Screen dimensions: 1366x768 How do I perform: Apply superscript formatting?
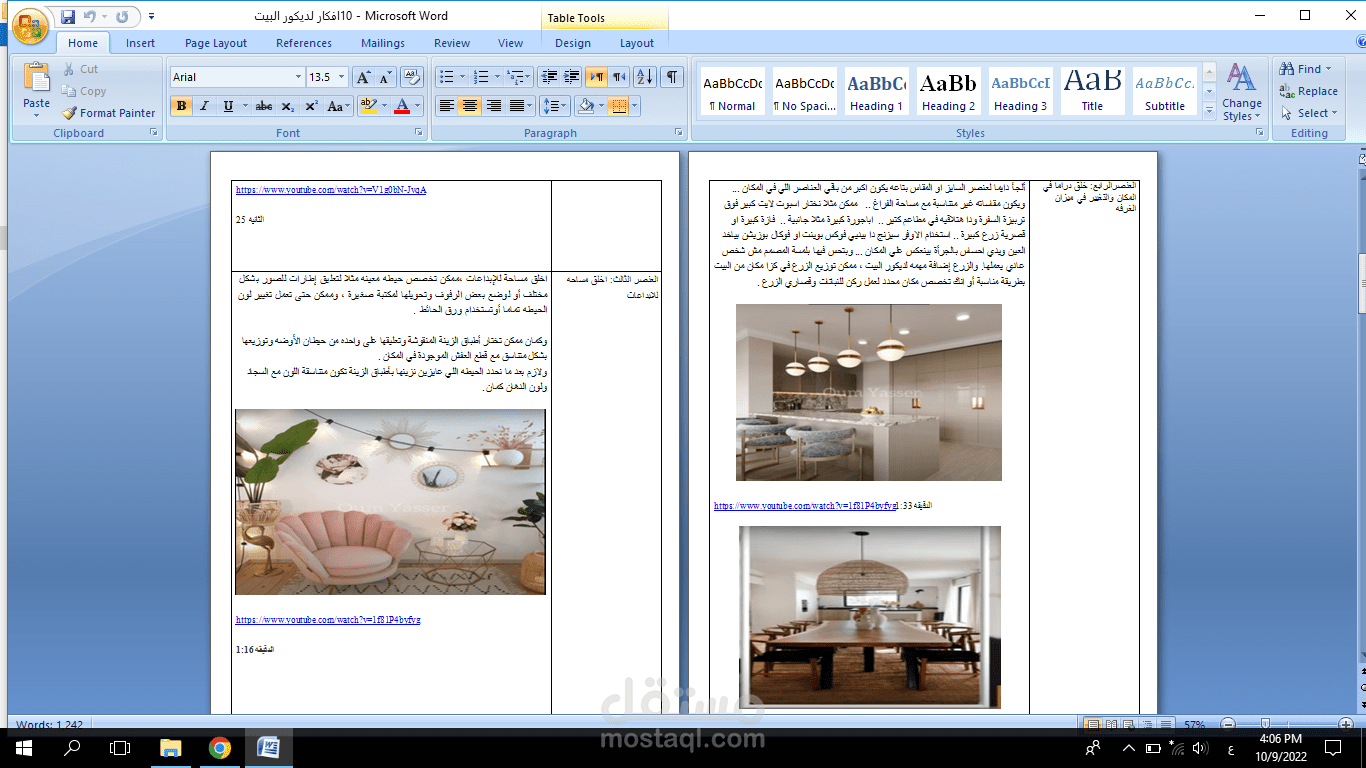pos(311,106)
